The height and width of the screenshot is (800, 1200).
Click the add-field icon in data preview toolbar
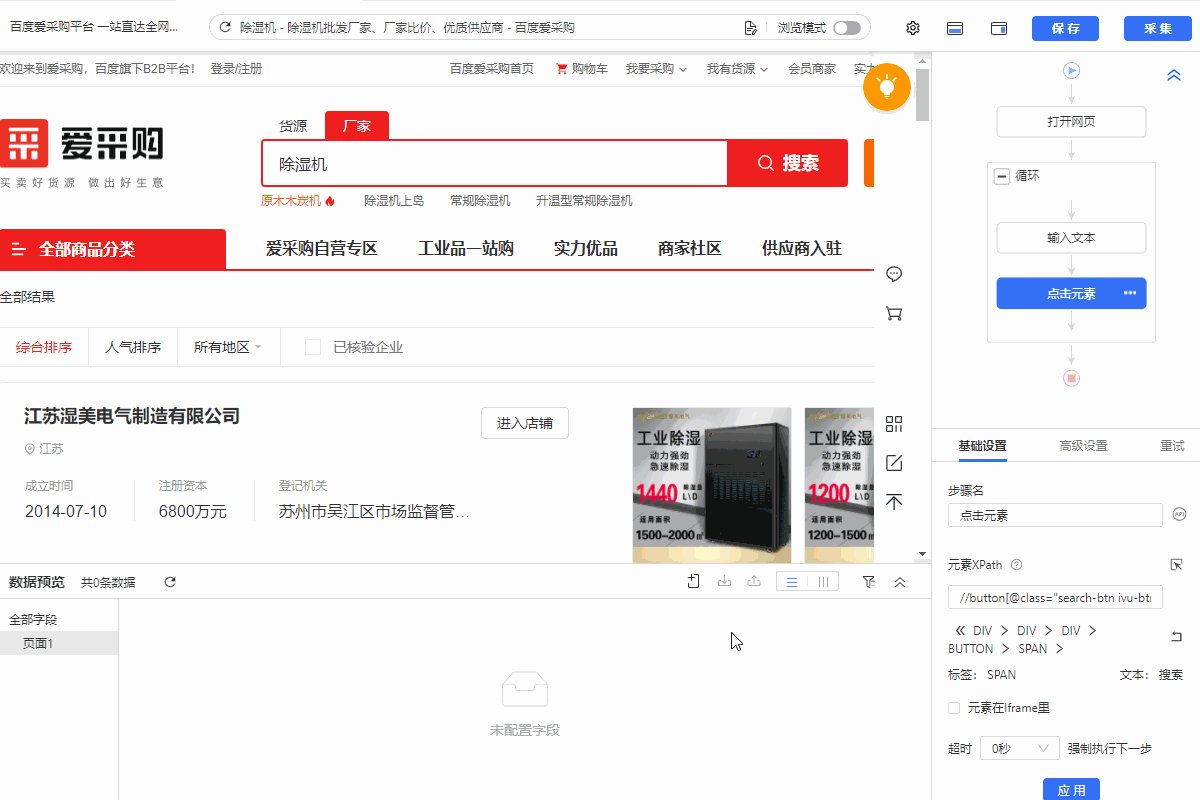point(694,582)
